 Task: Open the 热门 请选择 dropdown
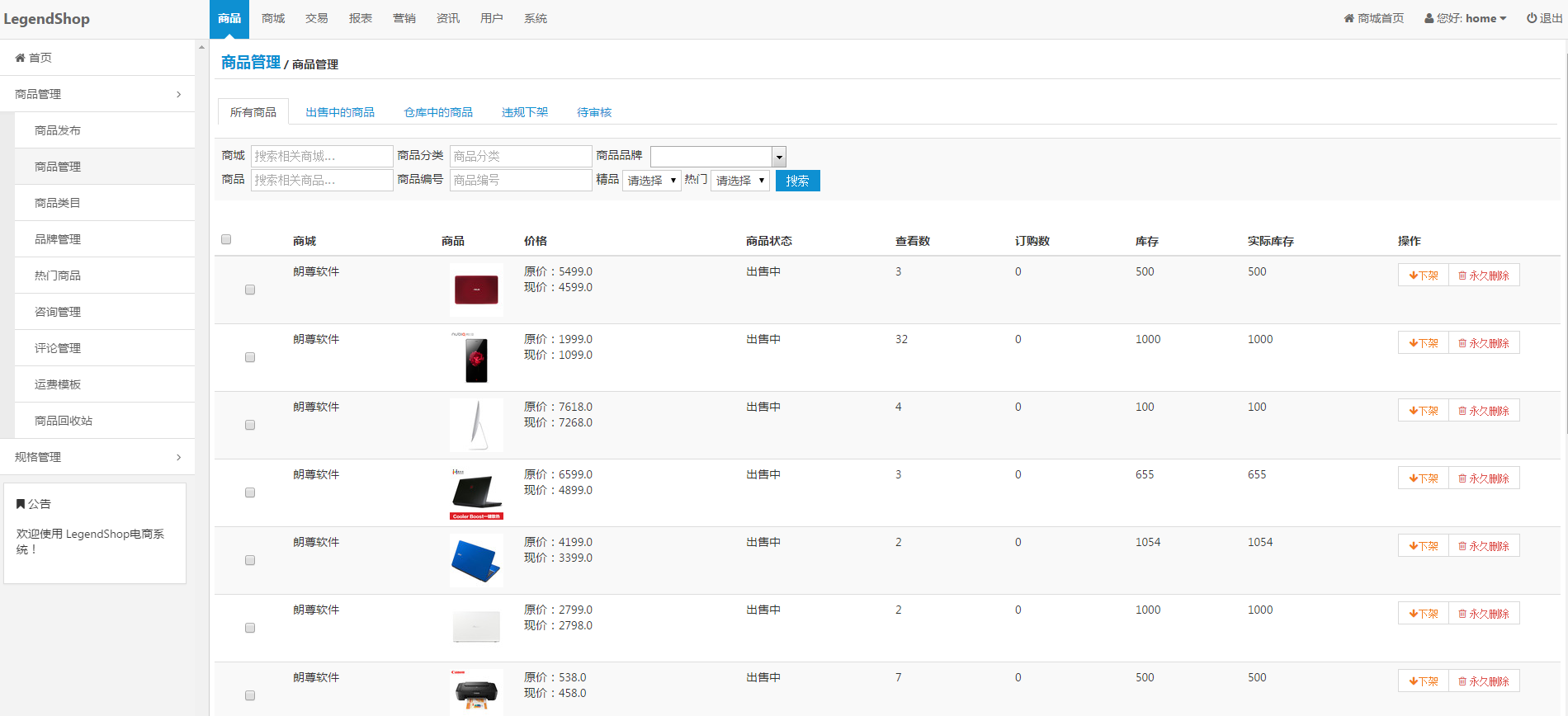tap(740, 181)
